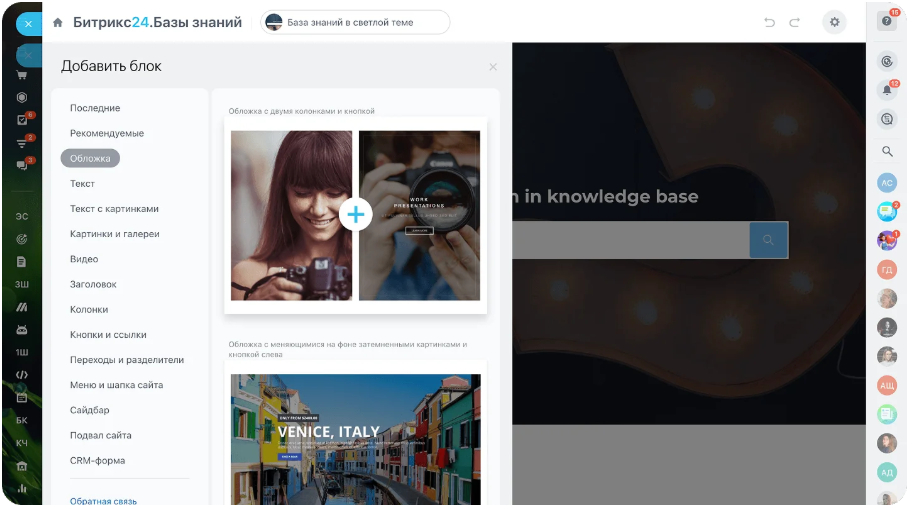Click the ГД user avatar on the right
The height and width of the screenshot is (509, 913).
point(887,270)
